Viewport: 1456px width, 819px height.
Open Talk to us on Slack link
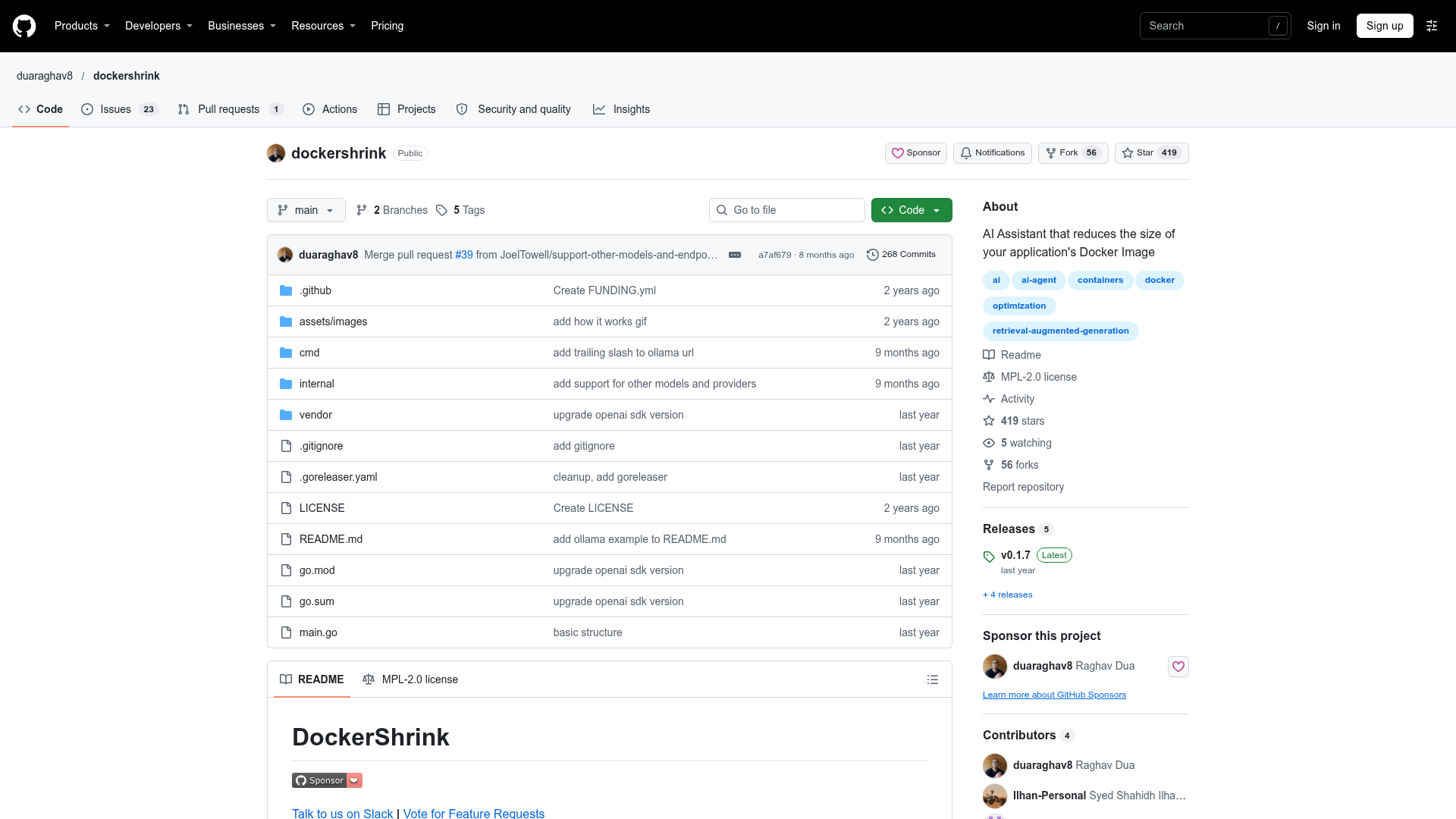(x=343, y=813)
